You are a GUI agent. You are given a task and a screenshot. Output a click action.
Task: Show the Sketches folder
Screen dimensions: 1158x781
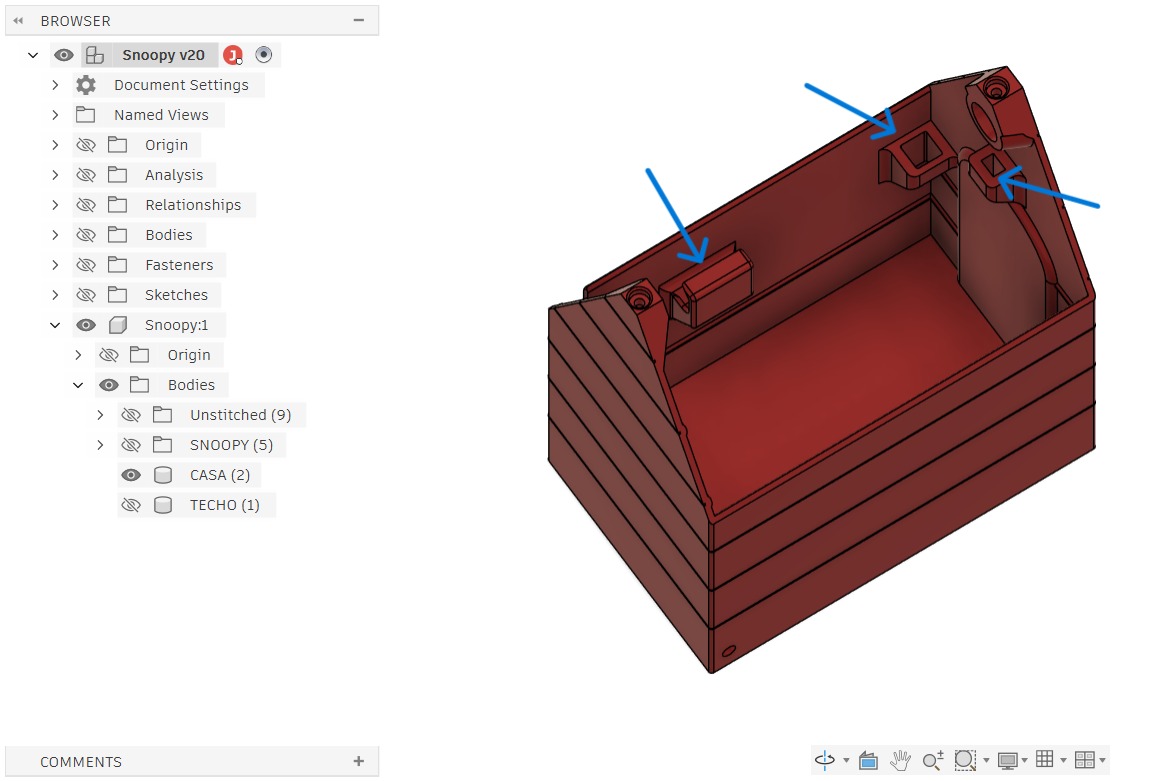tap(86, 295)
